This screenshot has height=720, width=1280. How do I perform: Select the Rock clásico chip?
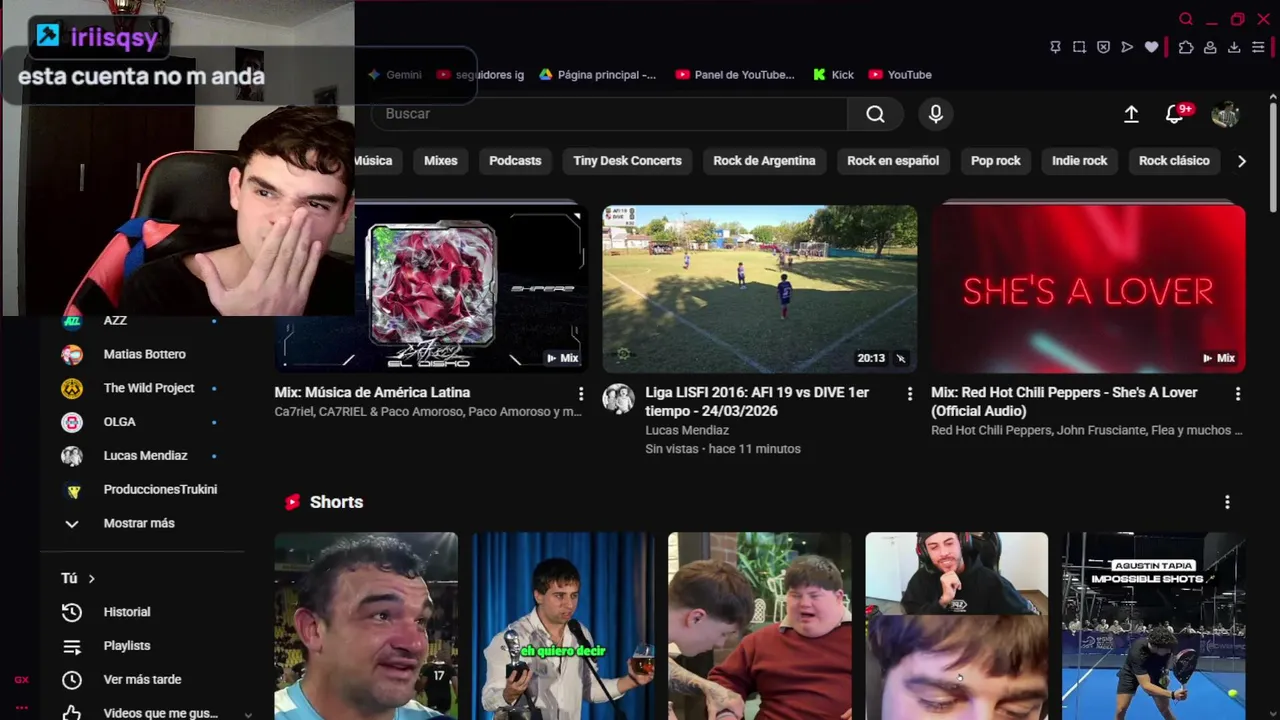point(1174,161)
